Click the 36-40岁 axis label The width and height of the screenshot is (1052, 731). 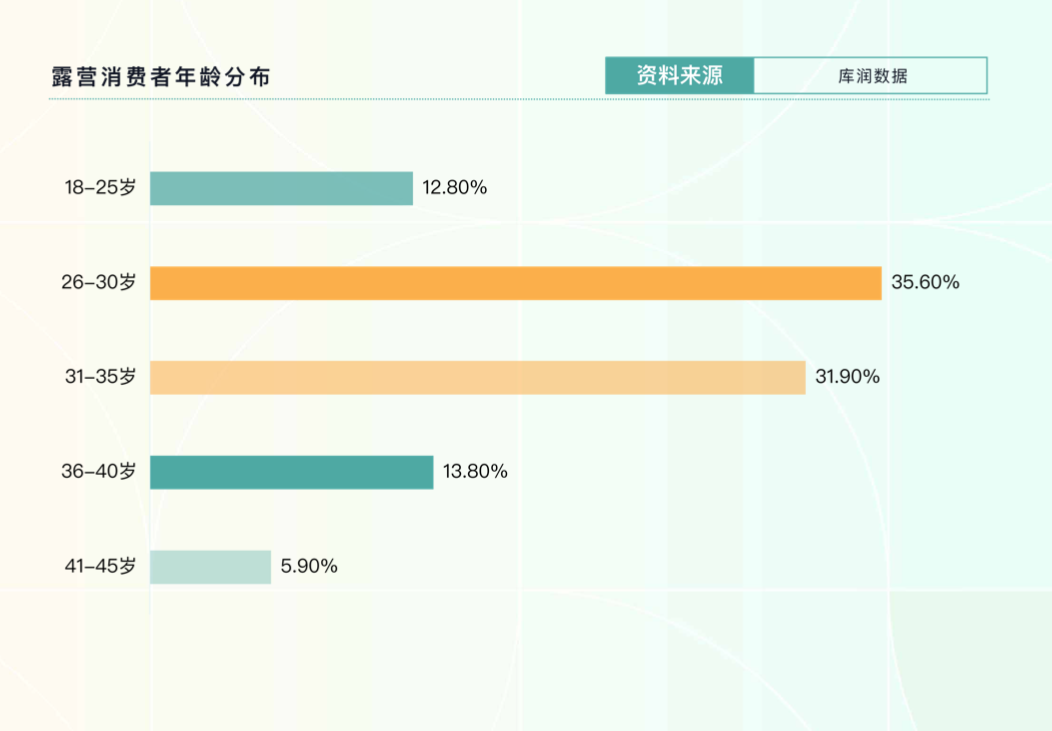tap(98, 471)
